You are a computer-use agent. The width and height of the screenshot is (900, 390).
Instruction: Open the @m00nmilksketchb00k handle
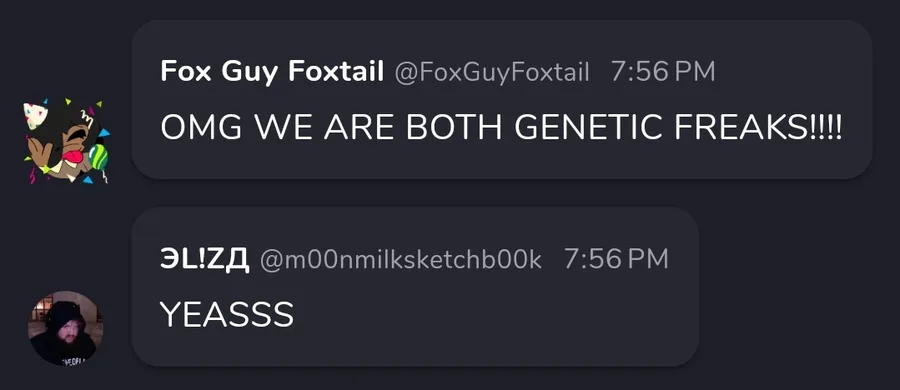click(x=401, y=260)
